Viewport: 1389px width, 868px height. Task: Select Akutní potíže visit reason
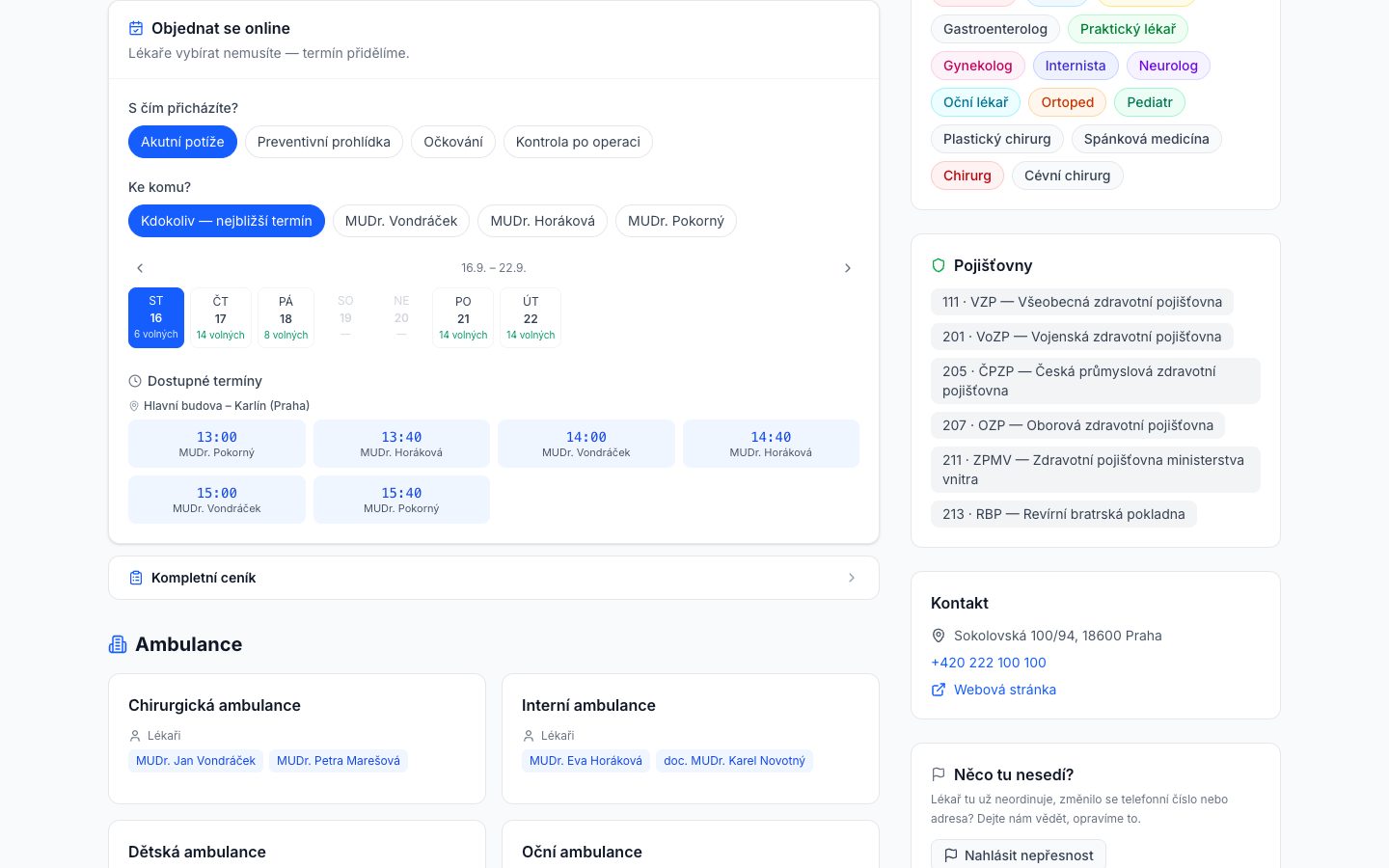[x=182, y=142]
